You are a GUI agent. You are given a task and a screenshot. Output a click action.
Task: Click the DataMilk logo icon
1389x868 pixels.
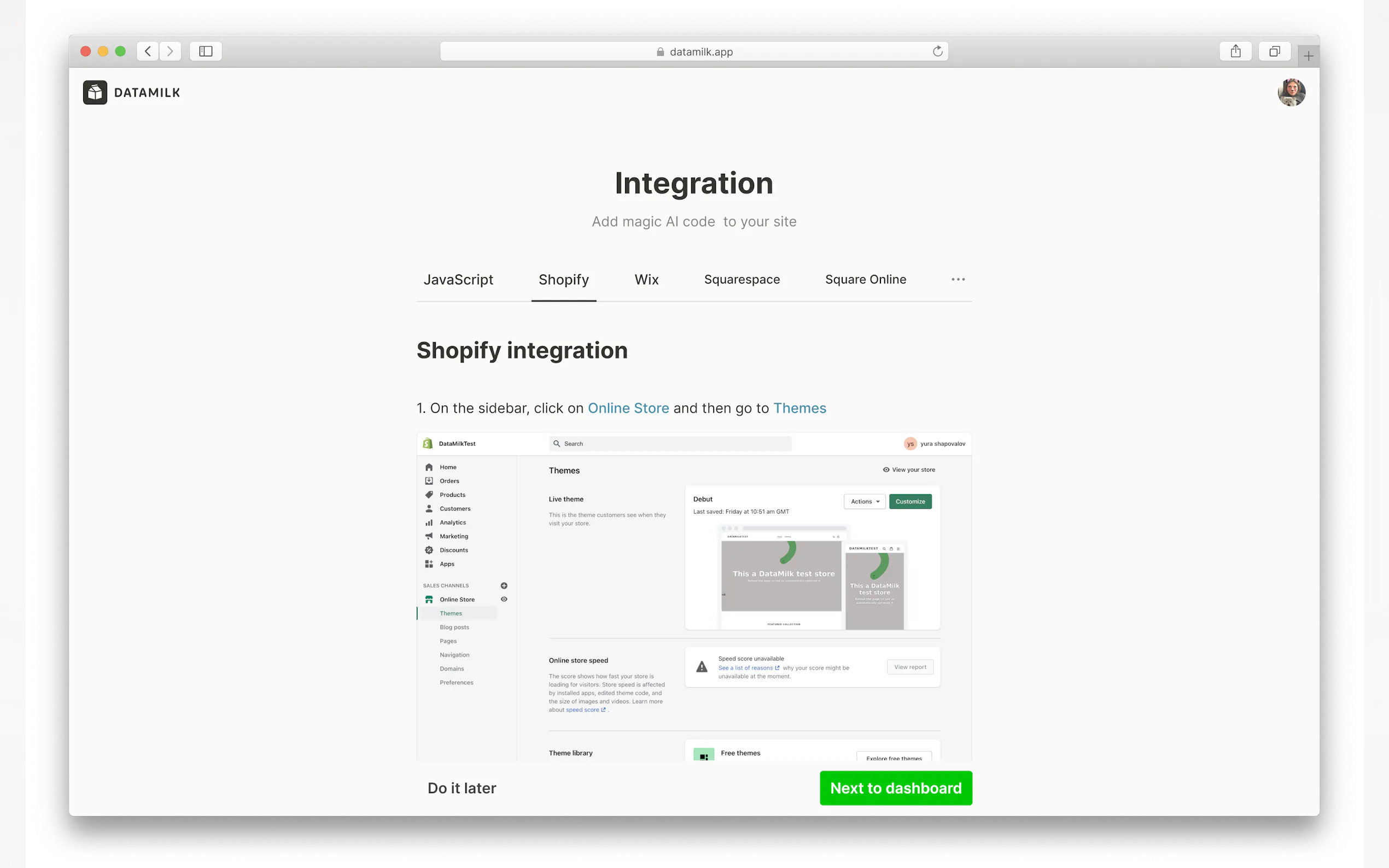tap(95, 92)
